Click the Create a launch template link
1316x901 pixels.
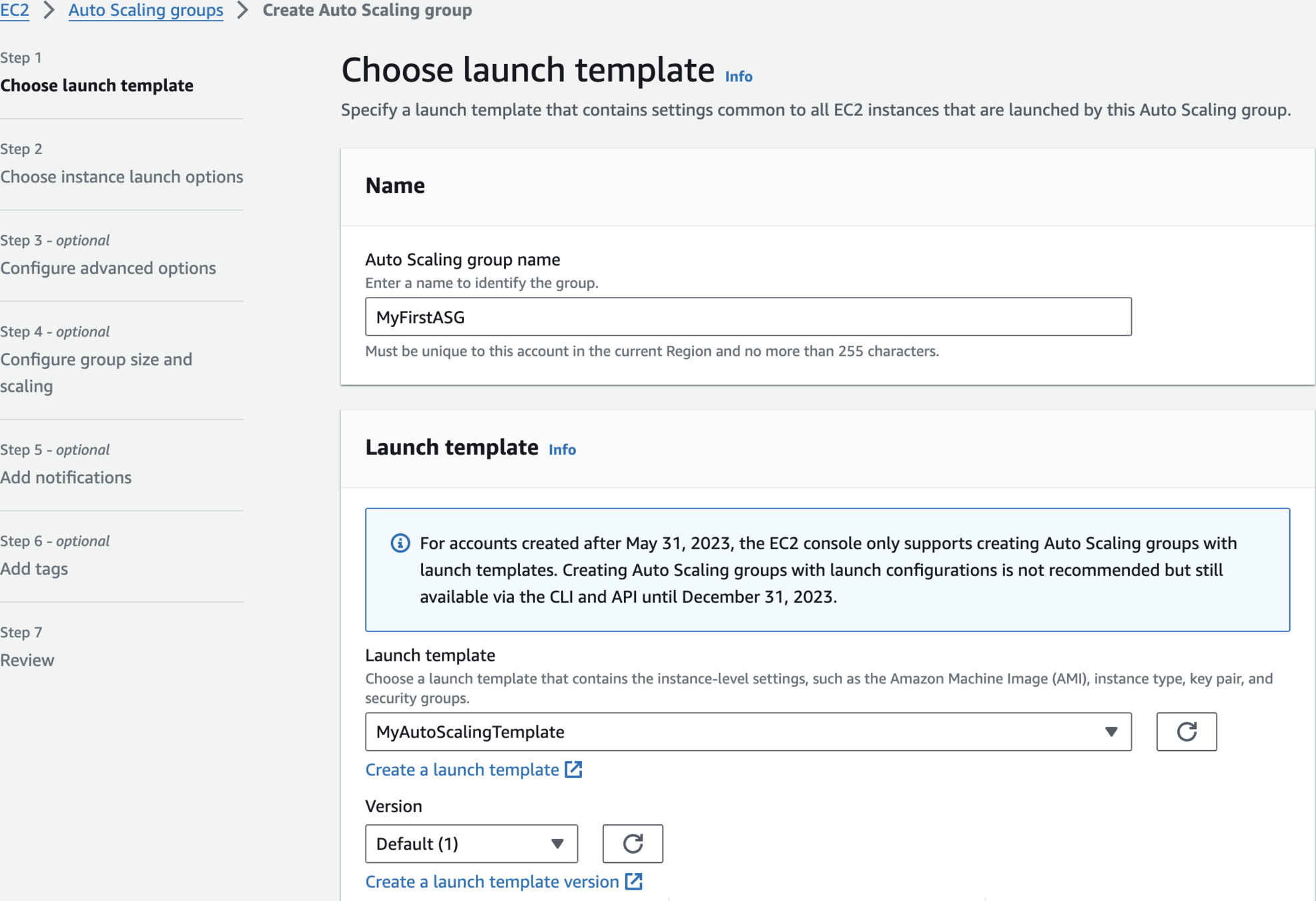(x=462, y=770)
